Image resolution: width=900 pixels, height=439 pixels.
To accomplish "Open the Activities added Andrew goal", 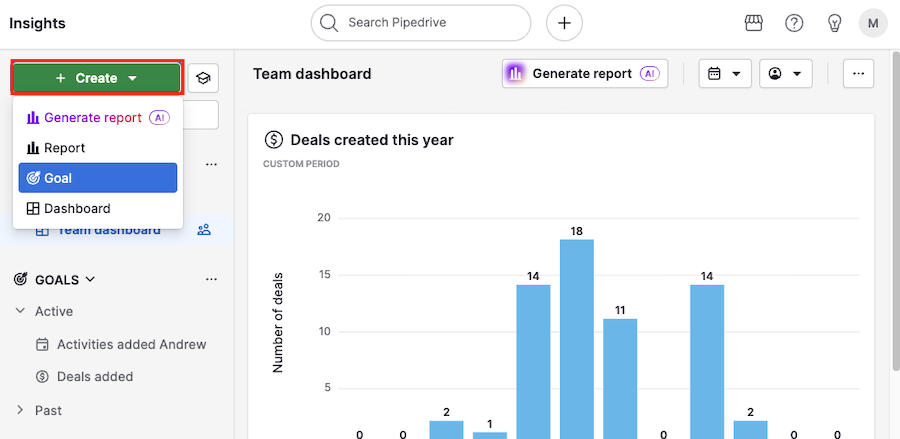I will point(131,344).
